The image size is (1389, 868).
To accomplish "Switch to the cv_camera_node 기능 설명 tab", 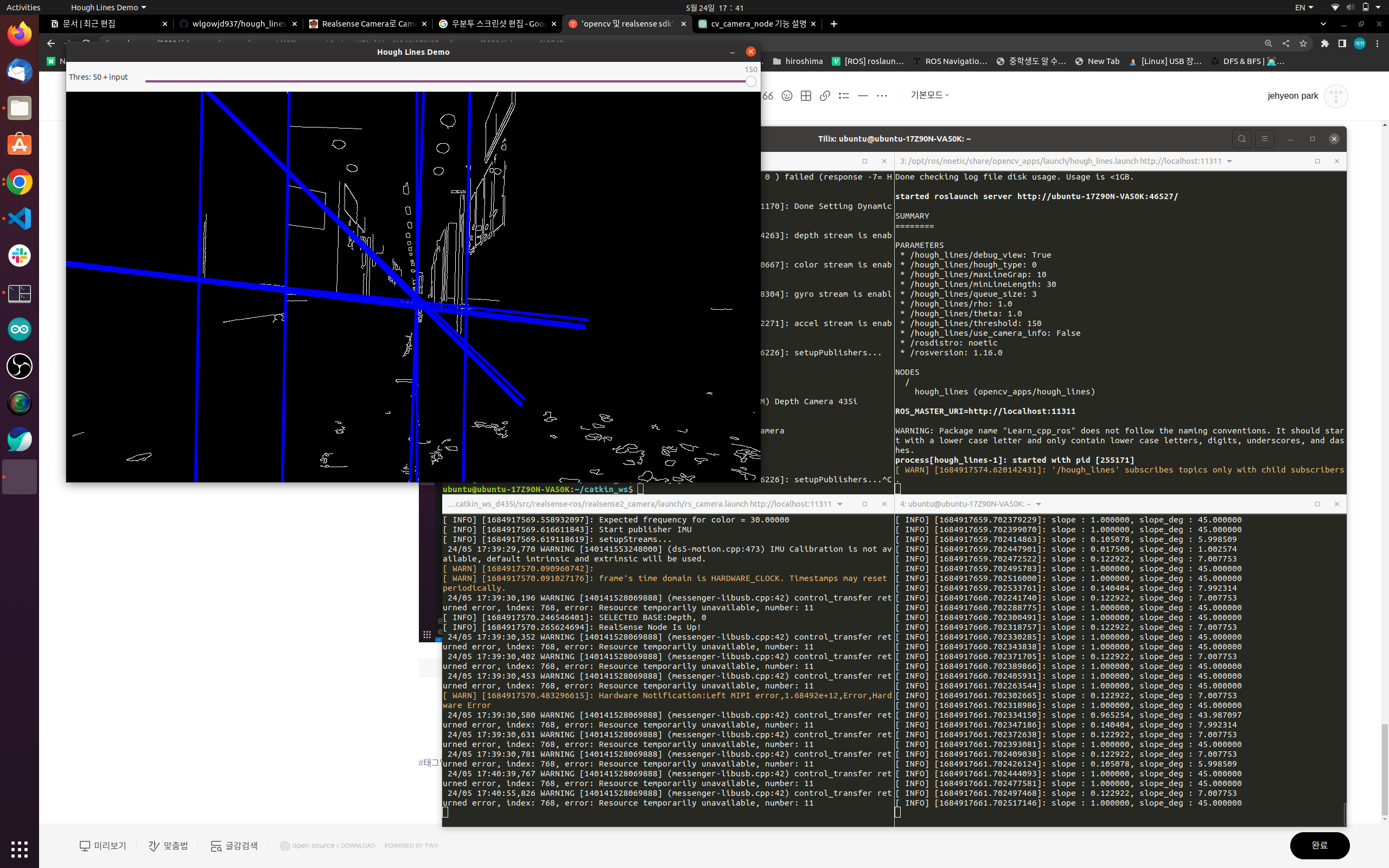I will coord(757,23).
